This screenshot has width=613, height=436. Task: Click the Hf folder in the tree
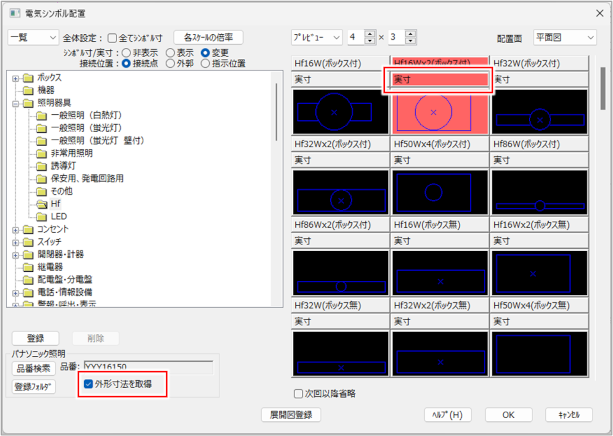pyautogui.click(x=56, y=203)
